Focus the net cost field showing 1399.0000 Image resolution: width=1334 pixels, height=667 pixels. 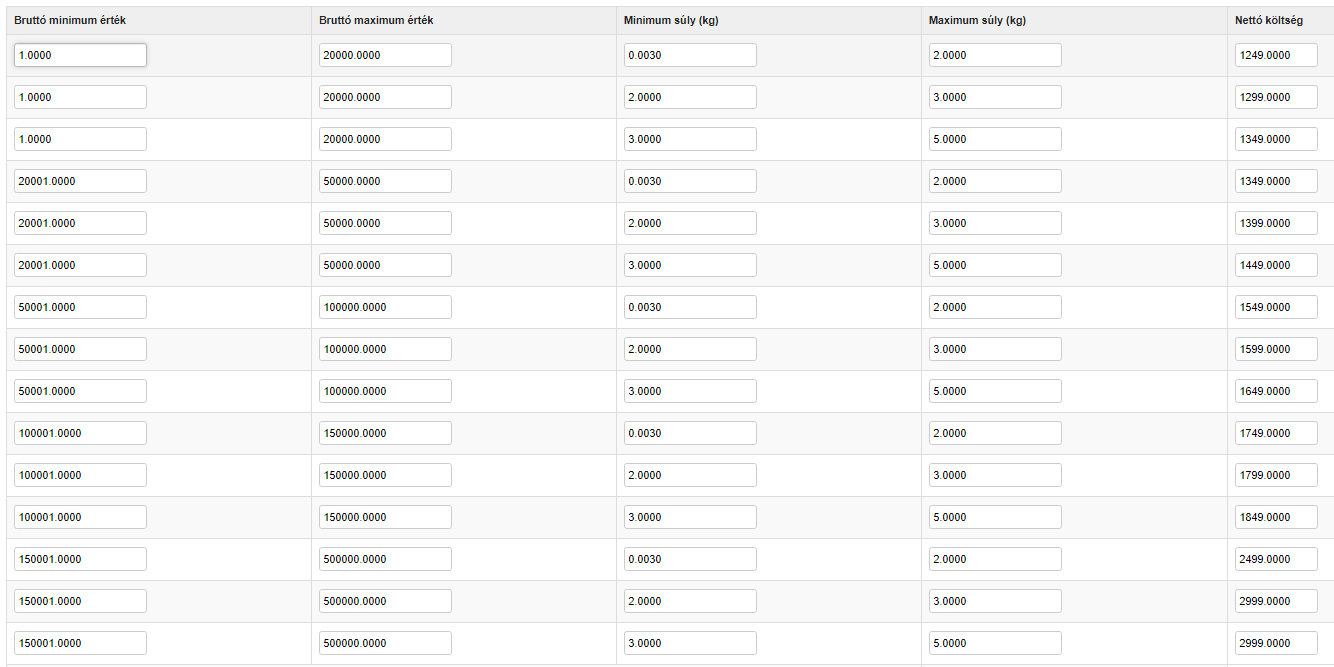(x=1276, y=223)
